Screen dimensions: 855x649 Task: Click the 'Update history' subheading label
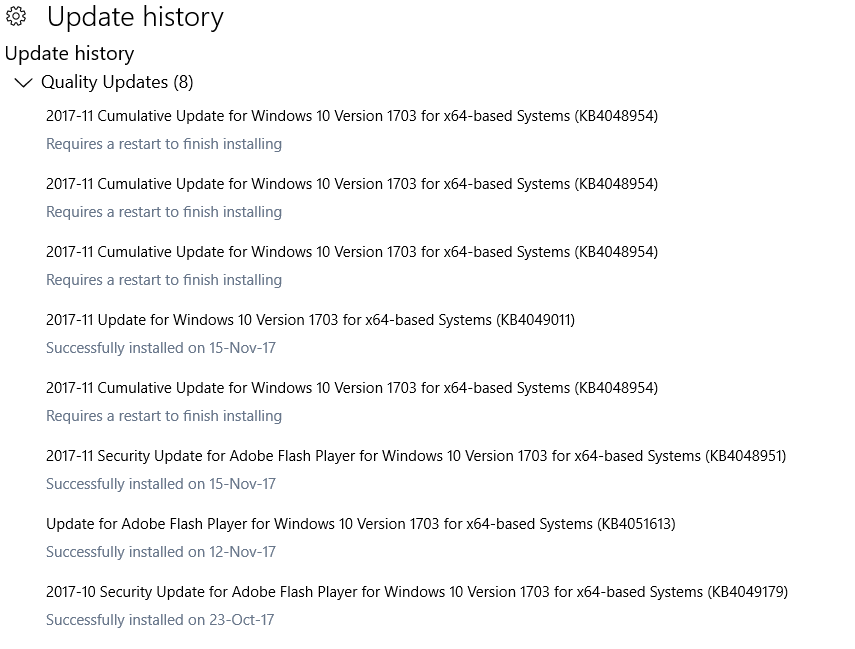click(x=69, y=53)
